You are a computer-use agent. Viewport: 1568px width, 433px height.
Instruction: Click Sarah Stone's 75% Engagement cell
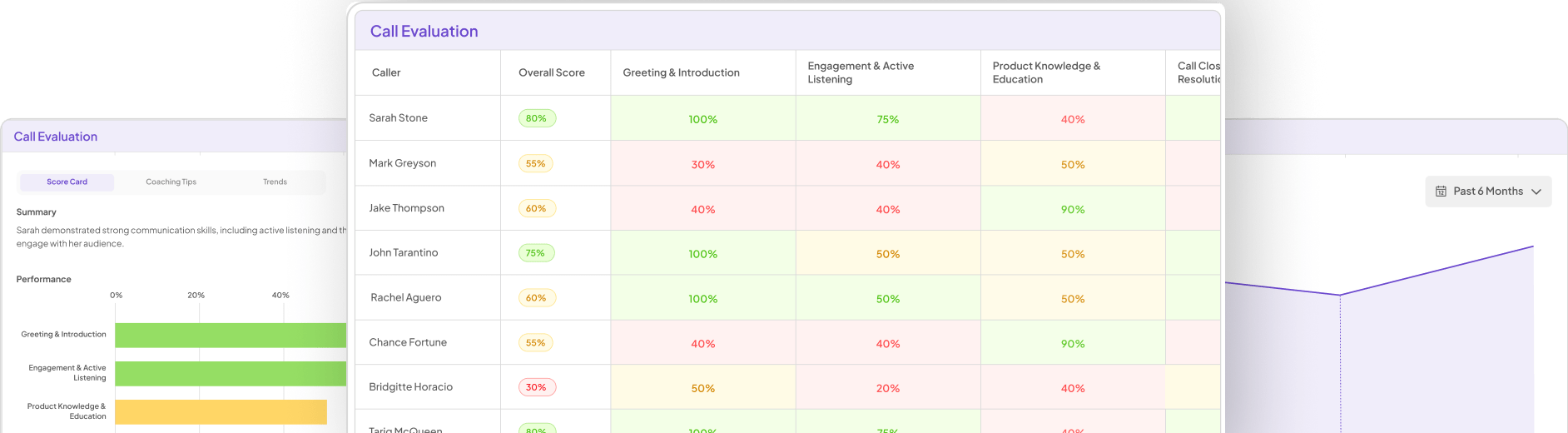coord(888,119)
